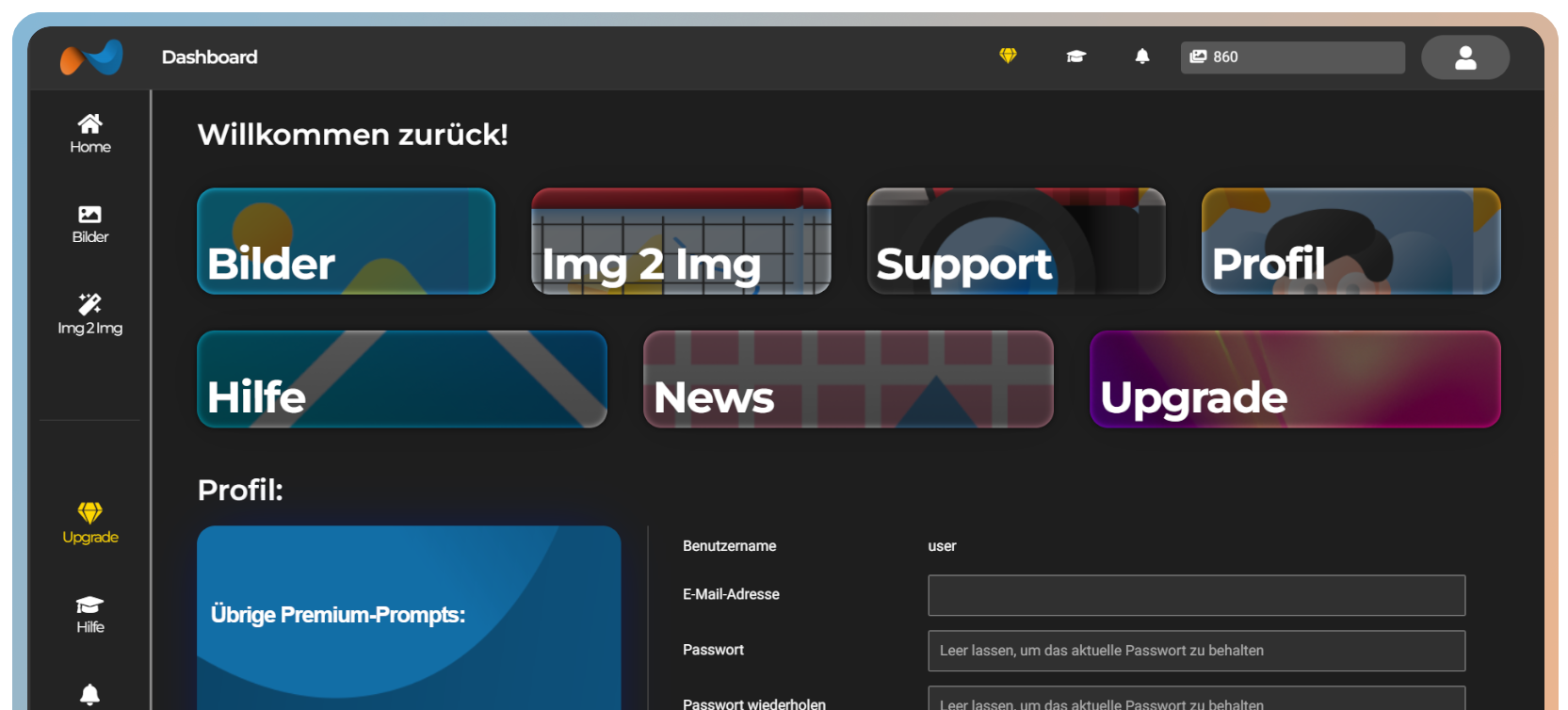Click the Passwort input field
This screenshot has width=1568, height=710.
coord(1196,651)
